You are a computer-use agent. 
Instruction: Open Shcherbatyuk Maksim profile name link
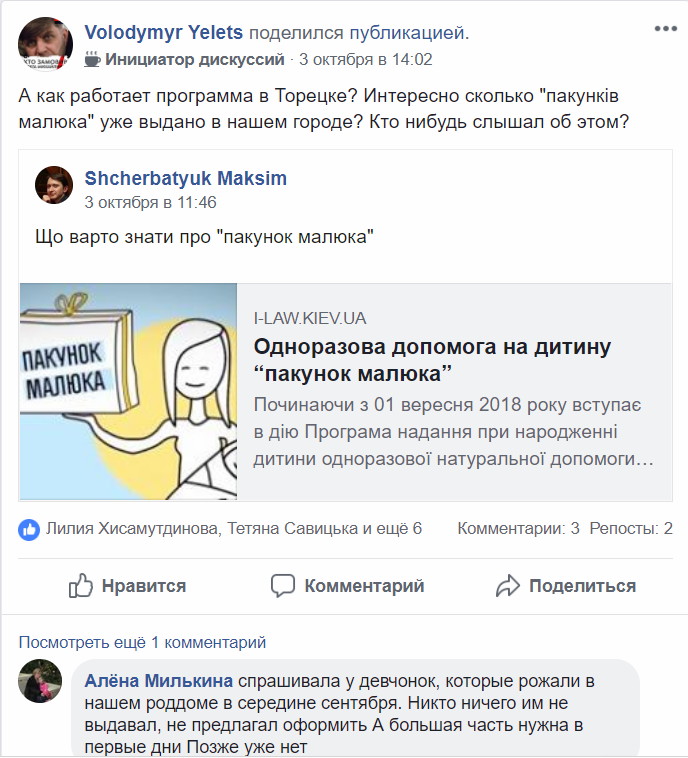[x=186, y=178]
